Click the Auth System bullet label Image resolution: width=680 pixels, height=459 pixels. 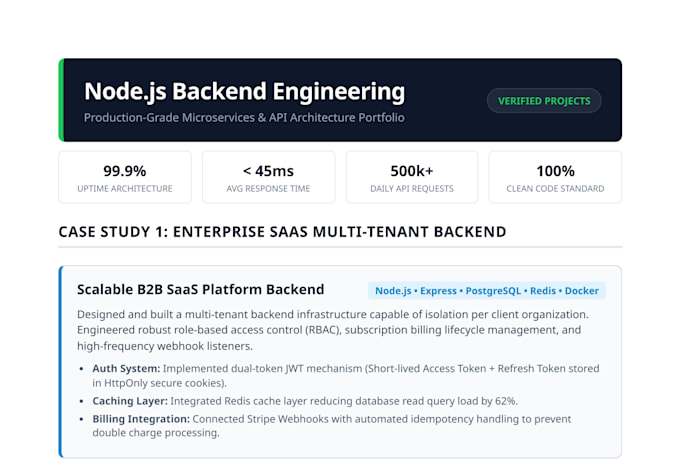pos(126,368)
